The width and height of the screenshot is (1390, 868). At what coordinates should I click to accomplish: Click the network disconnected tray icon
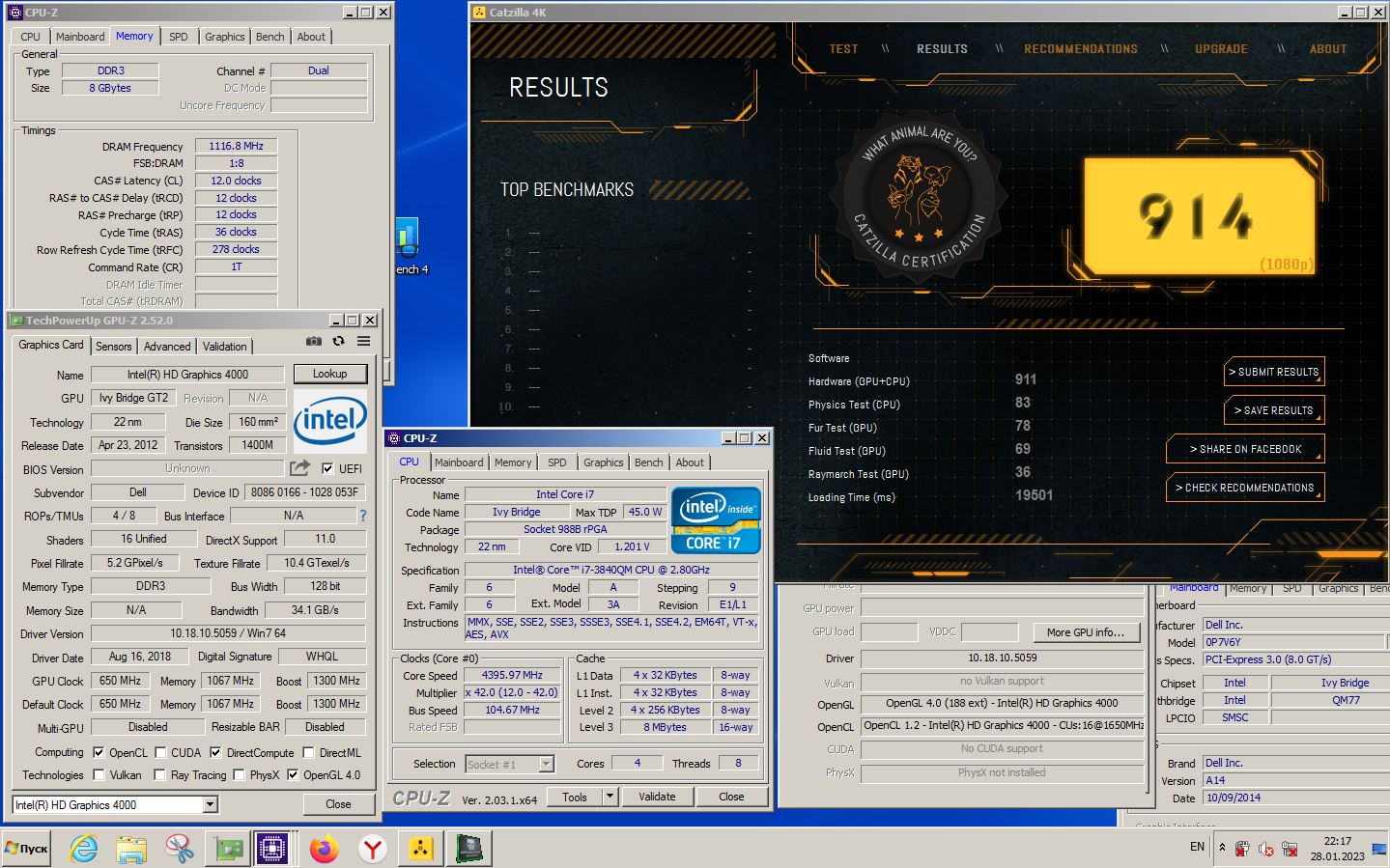[1290, 849]
